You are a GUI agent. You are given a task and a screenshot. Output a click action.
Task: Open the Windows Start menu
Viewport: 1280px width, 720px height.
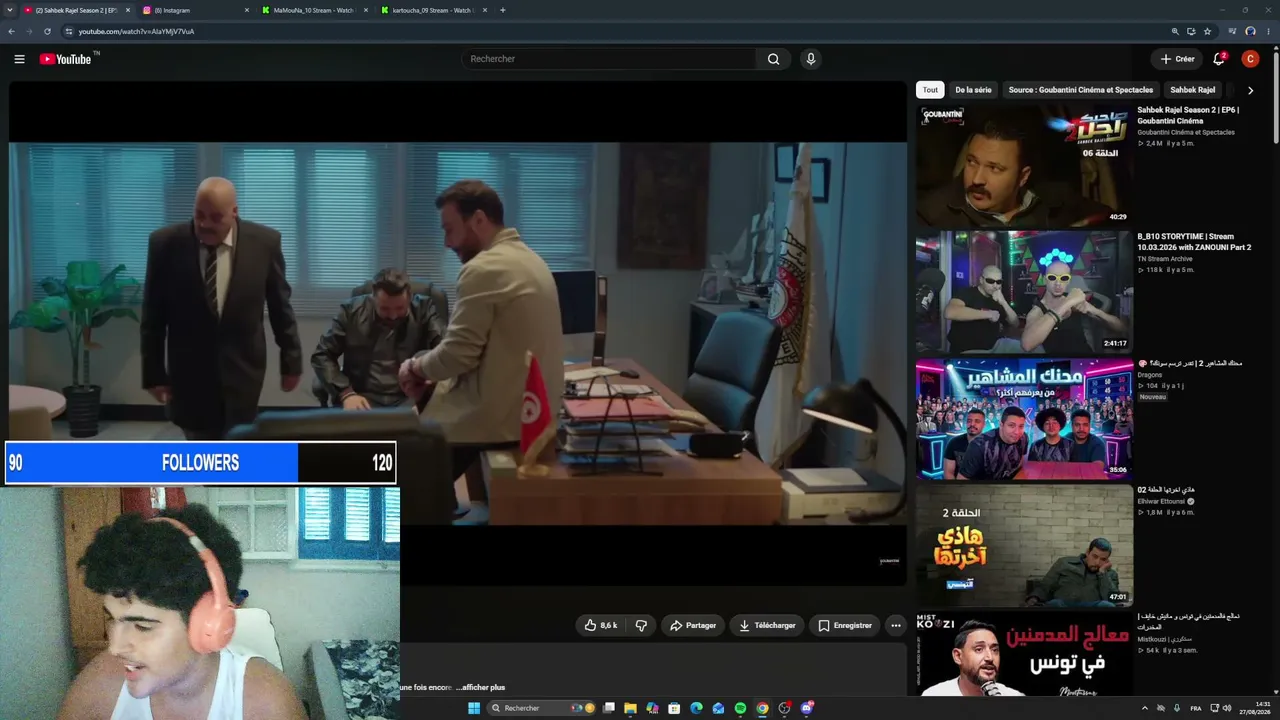click(474, 708)
